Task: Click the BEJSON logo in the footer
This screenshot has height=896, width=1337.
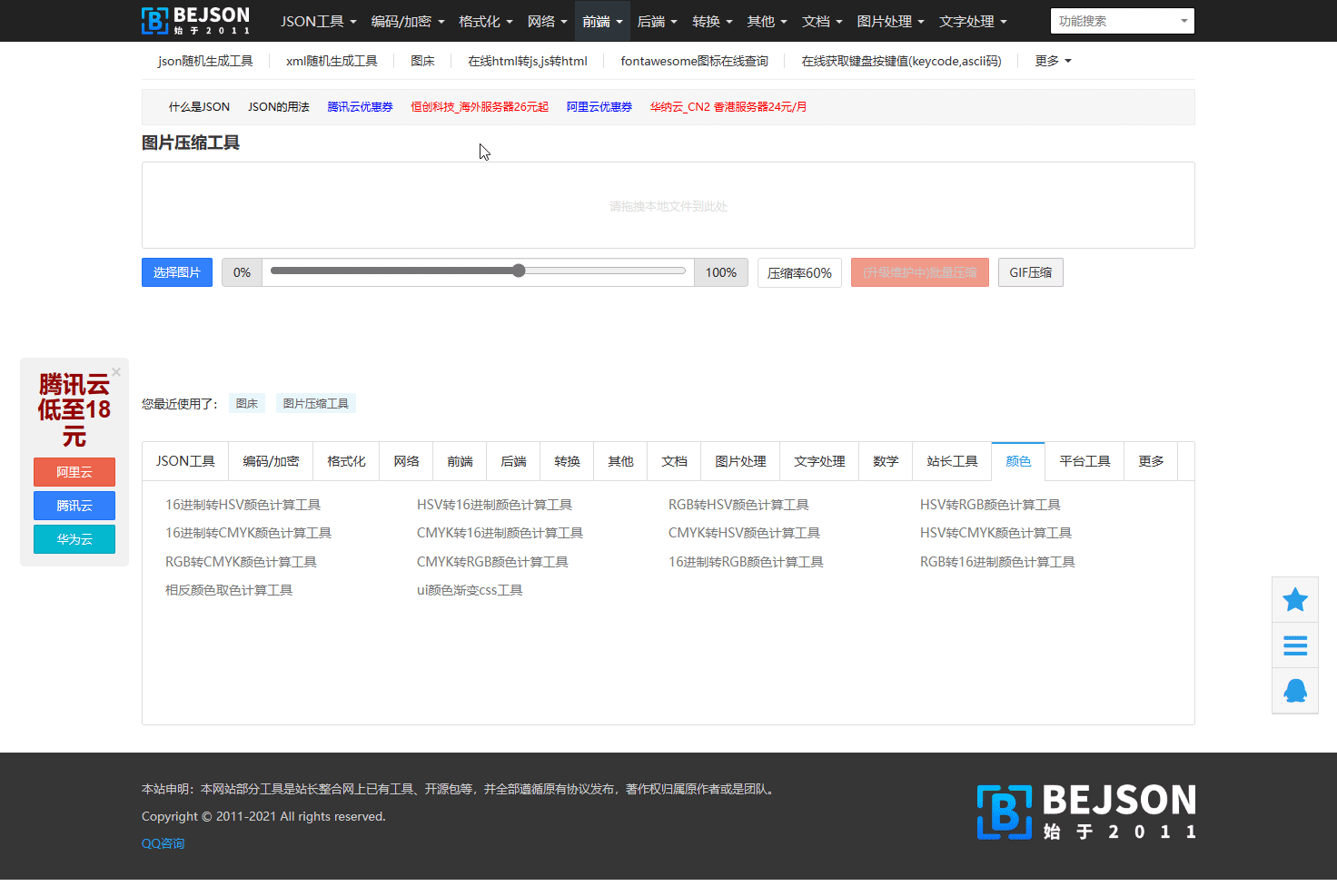Action: pos(1085,812)
